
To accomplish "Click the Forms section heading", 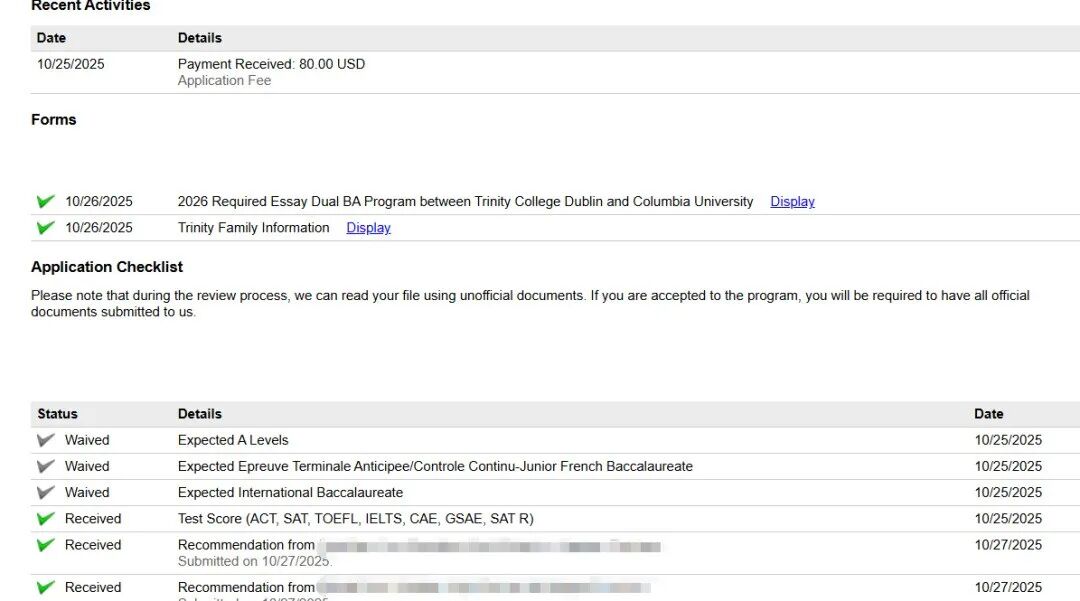I will [54, 120].
